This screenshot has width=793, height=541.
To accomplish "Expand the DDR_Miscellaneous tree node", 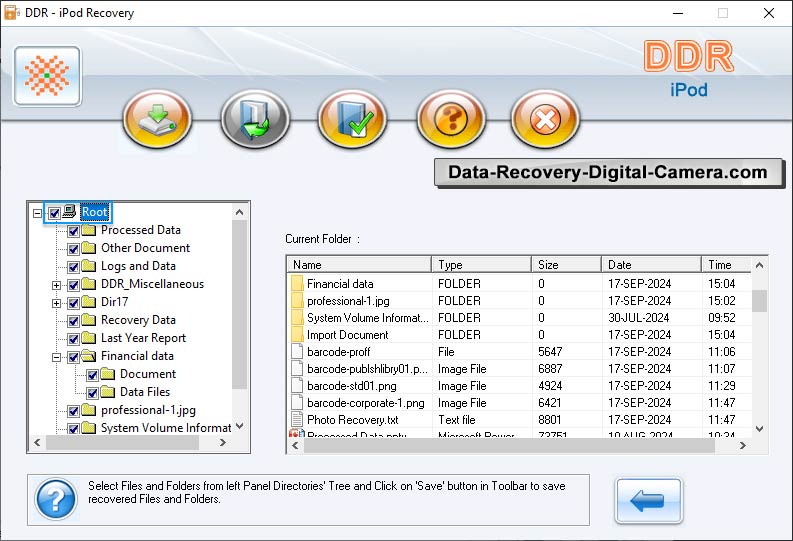I will 56,285.
